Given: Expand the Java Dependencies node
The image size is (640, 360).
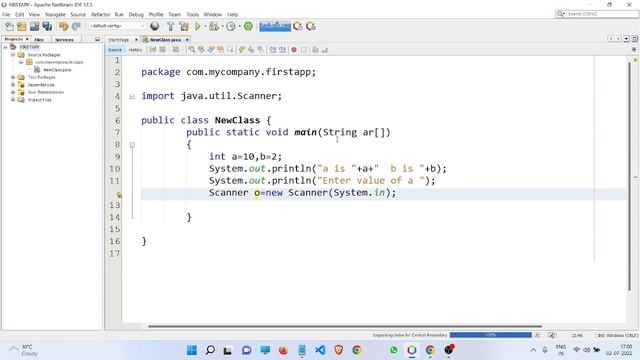Looking at the screenshot, I should coord(13,92).
